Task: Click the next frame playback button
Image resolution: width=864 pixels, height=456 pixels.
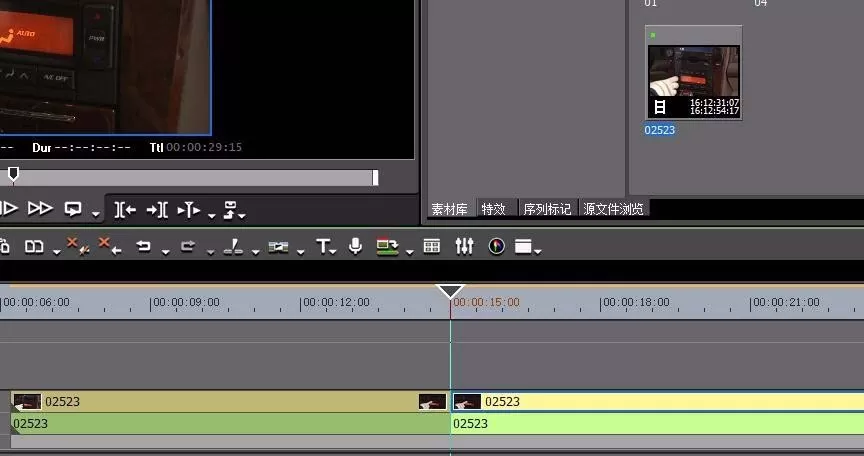Action: point(9,209)
